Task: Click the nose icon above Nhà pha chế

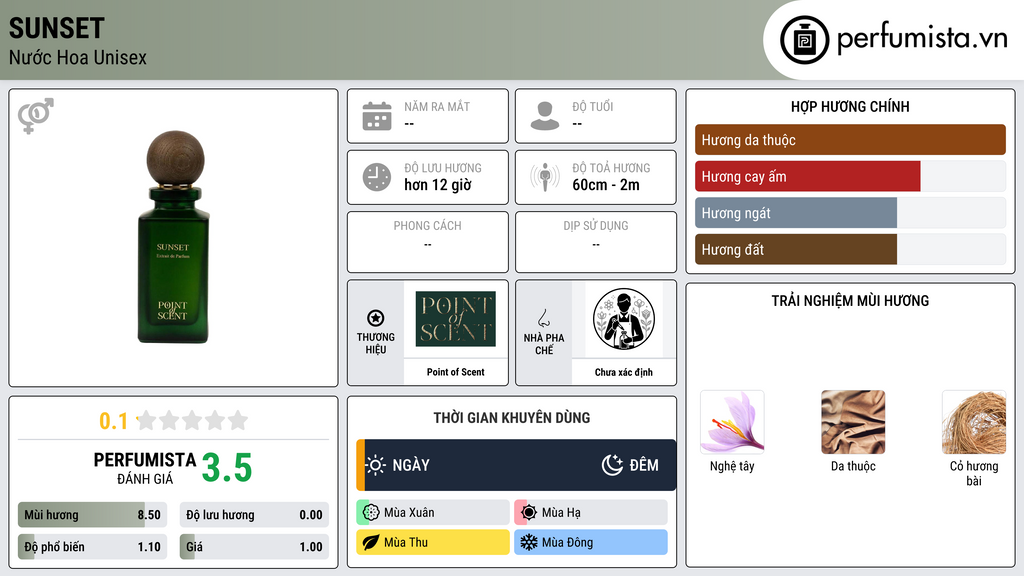Action: click(543, 318)
